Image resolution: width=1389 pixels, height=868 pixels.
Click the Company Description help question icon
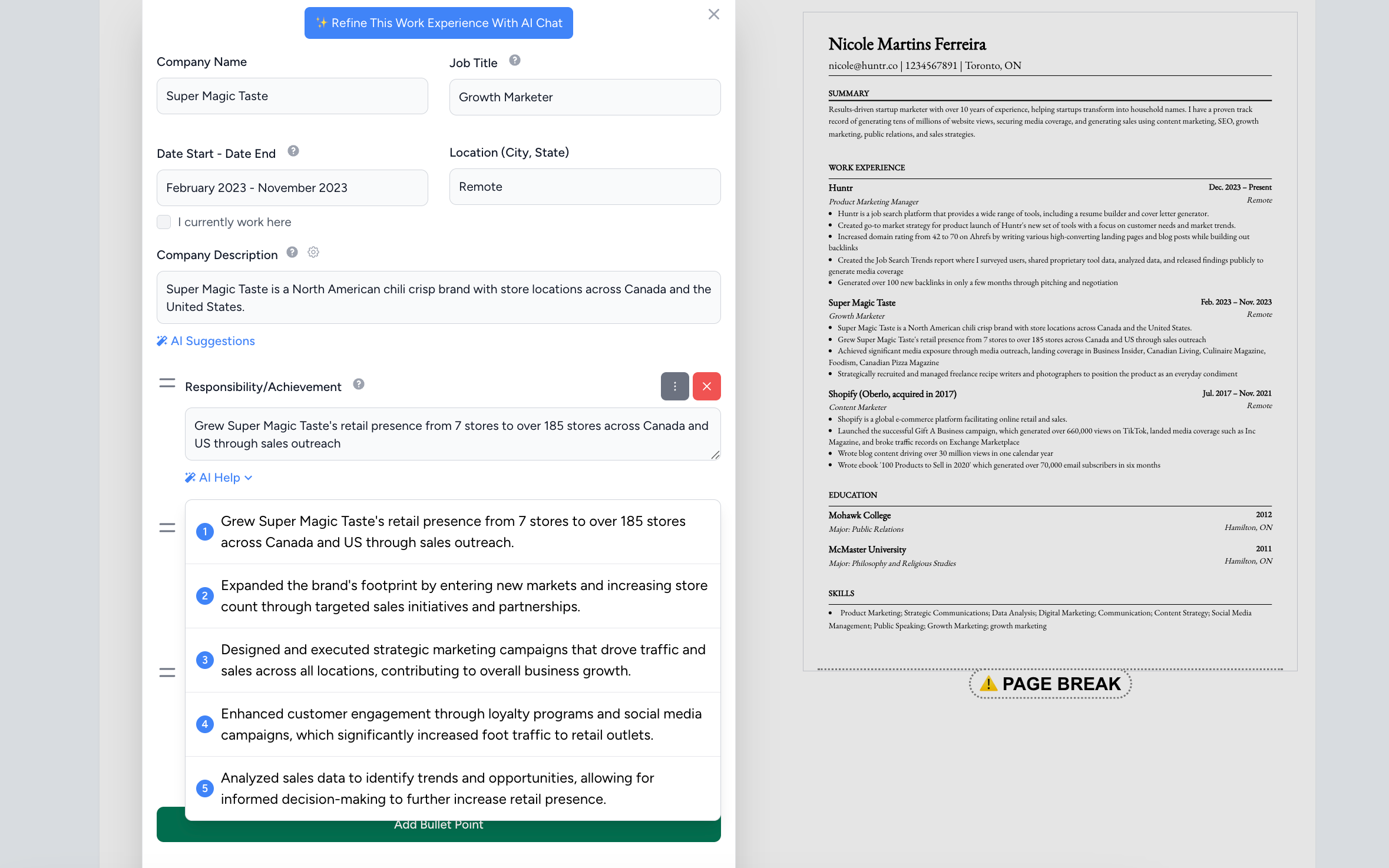click(292, 253)
